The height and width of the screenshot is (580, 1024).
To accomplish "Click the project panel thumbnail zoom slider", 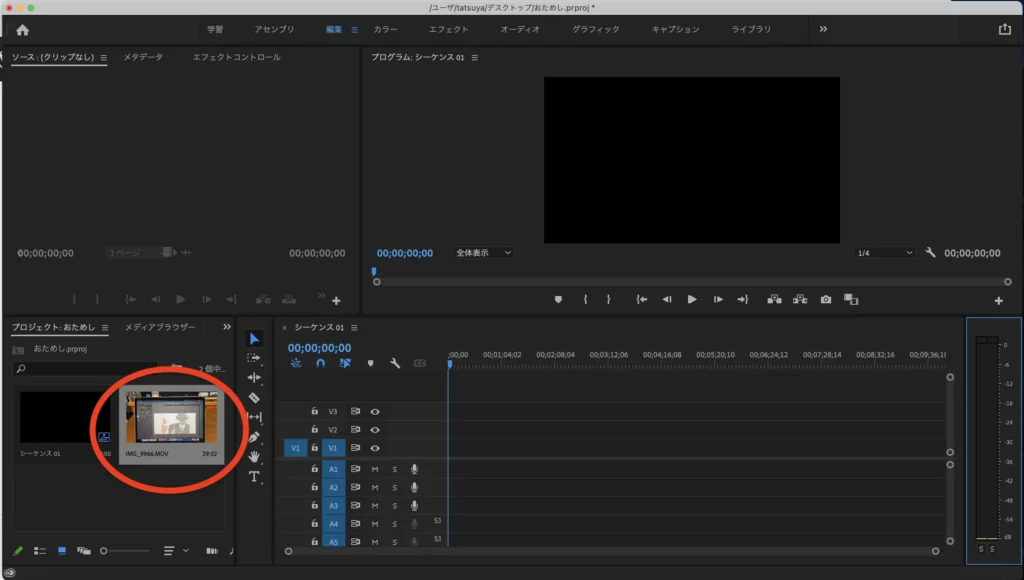I will (x=105, y=551).
